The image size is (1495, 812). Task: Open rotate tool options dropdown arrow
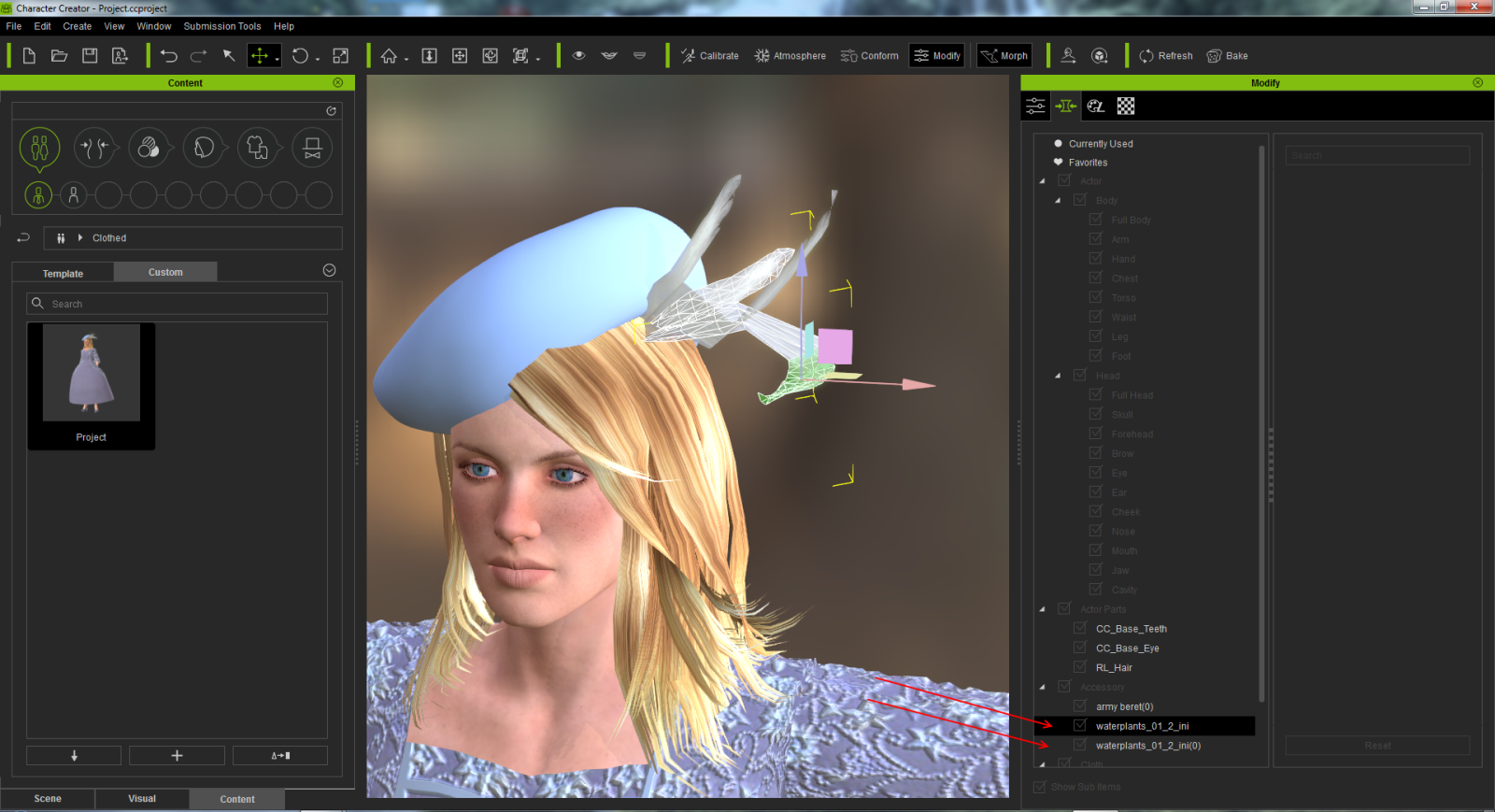[x=318, y=60]
